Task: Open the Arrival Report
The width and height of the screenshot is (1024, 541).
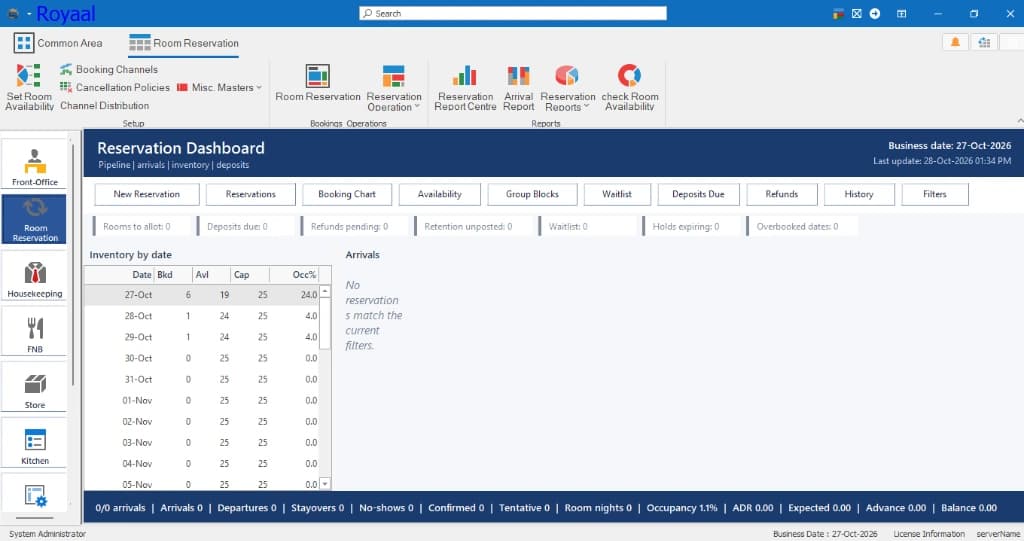Action: coord(519,88)
